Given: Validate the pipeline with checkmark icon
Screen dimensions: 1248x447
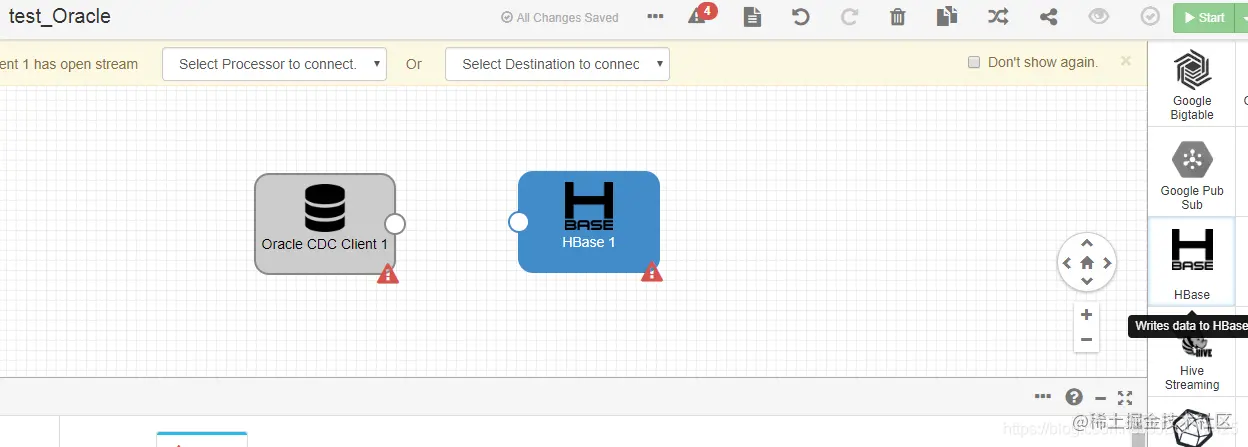Looking at the screenshot, I should click(1150, 17).
